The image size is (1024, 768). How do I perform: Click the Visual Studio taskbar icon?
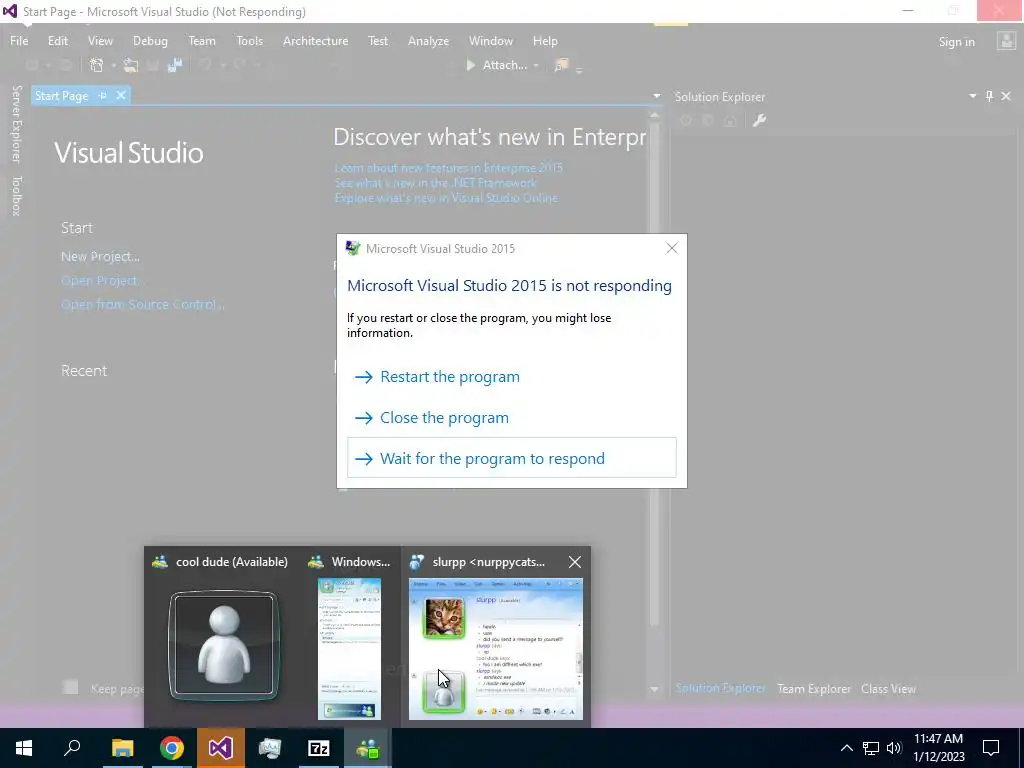pyautogui.click(x=221, y=748)
